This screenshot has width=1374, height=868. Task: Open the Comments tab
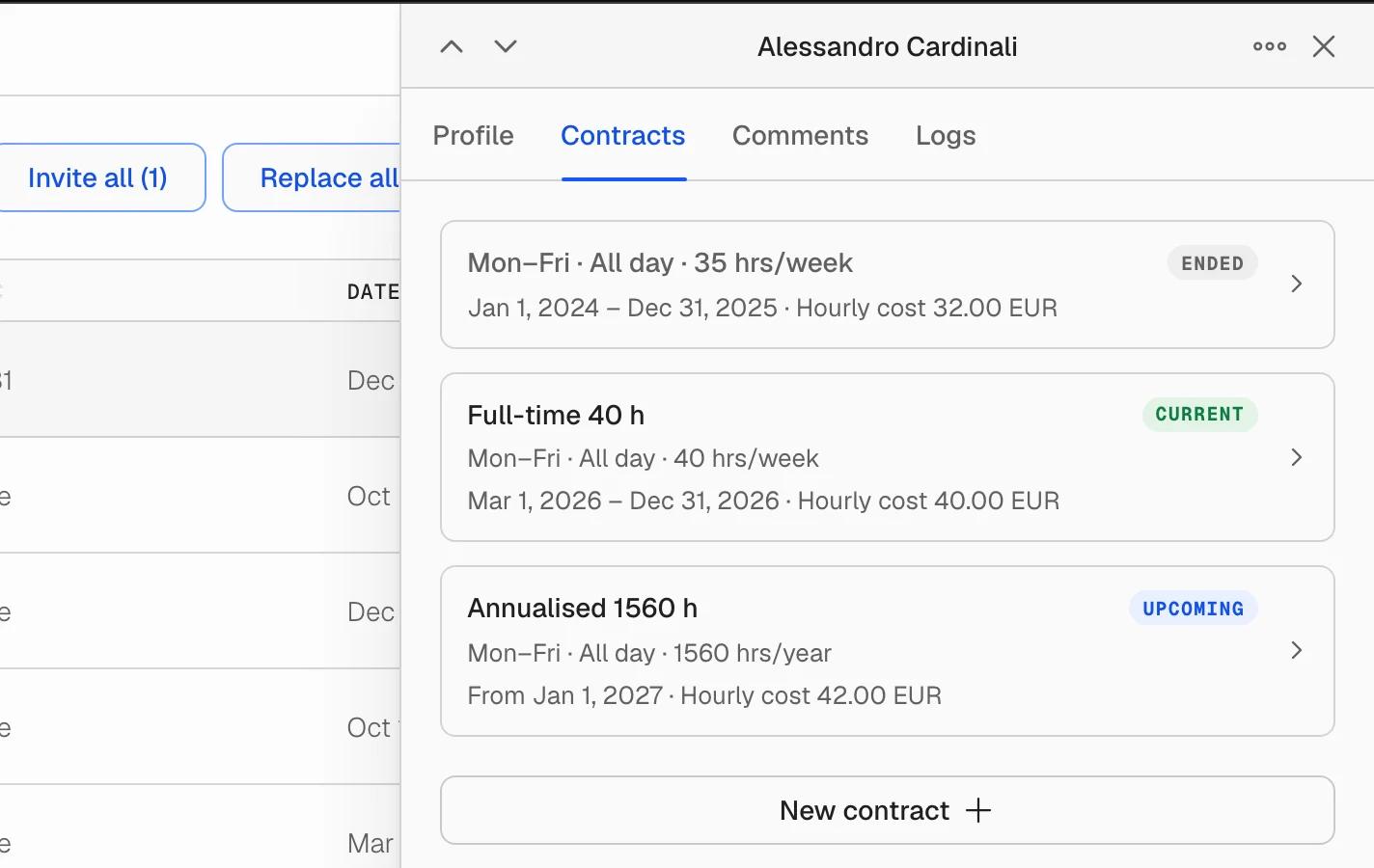800,135
